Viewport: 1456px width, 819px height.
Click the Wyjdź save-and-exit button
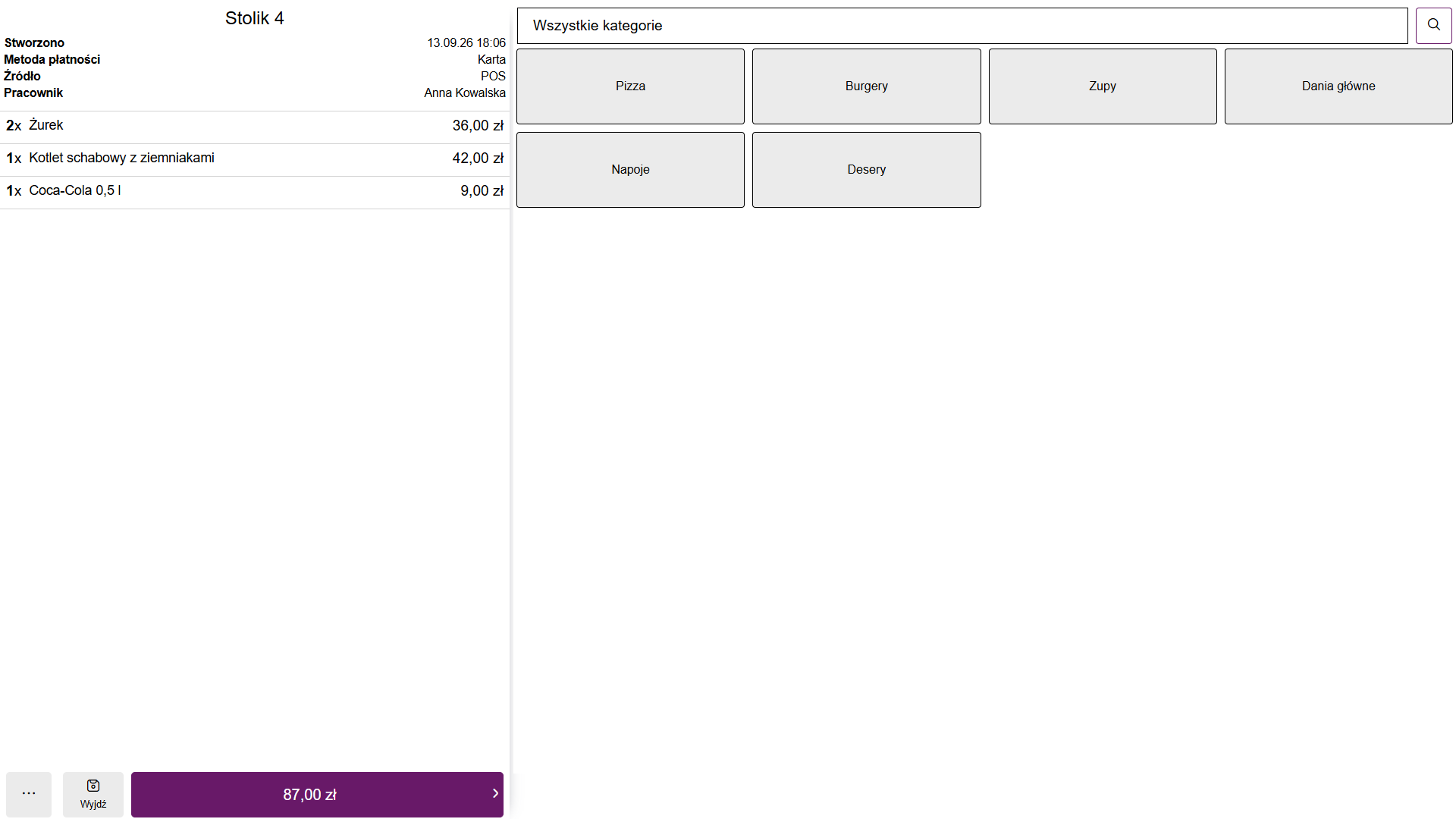93,794
